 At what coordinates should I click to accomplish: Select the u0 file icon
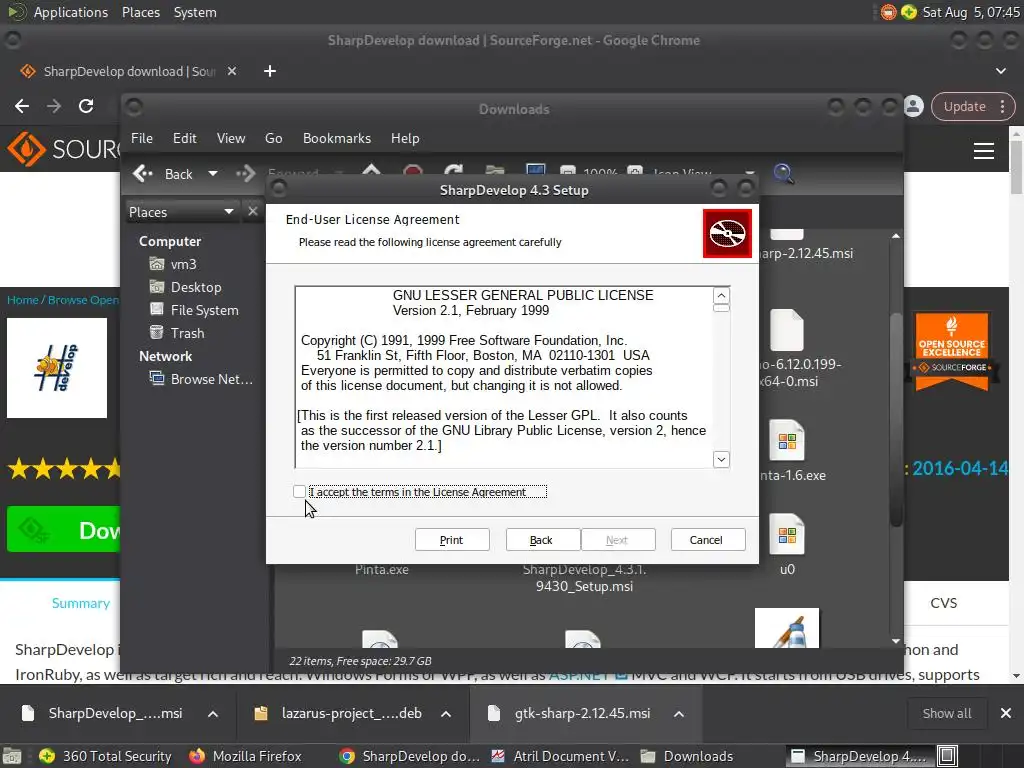click(787, 536)
